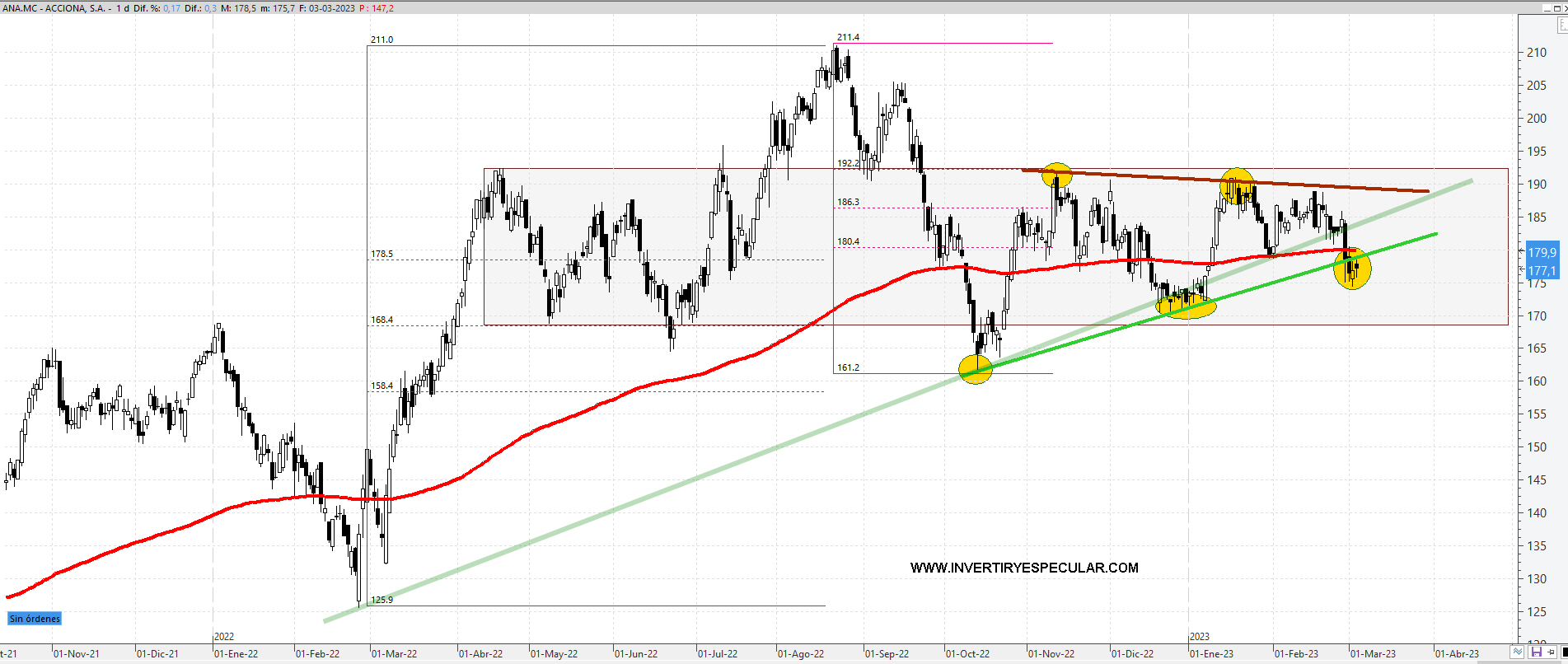Click the WWW.INVERTIRYESPECULAR.COM watermark text
The height and width of the screenshot is (664, 1568).
(1024, 568)
